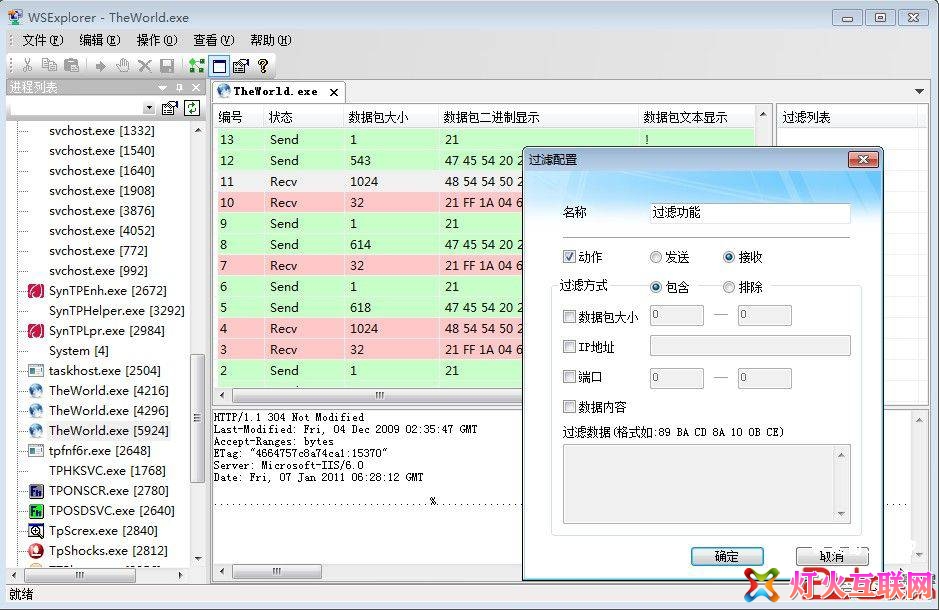Close the TheWorld.exe tab

coord(334,92)
